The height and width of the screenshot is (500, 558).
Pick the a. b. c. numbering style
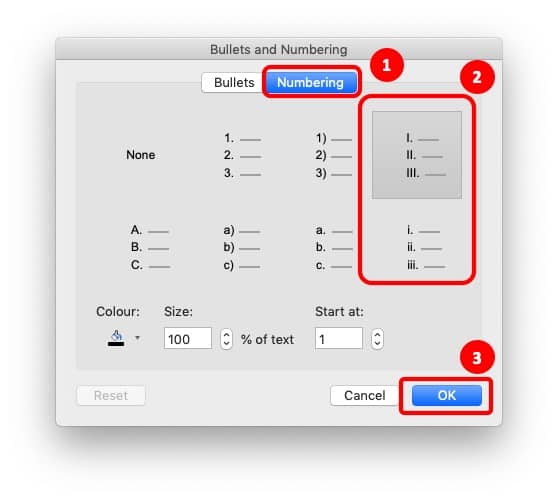[333, 248]
